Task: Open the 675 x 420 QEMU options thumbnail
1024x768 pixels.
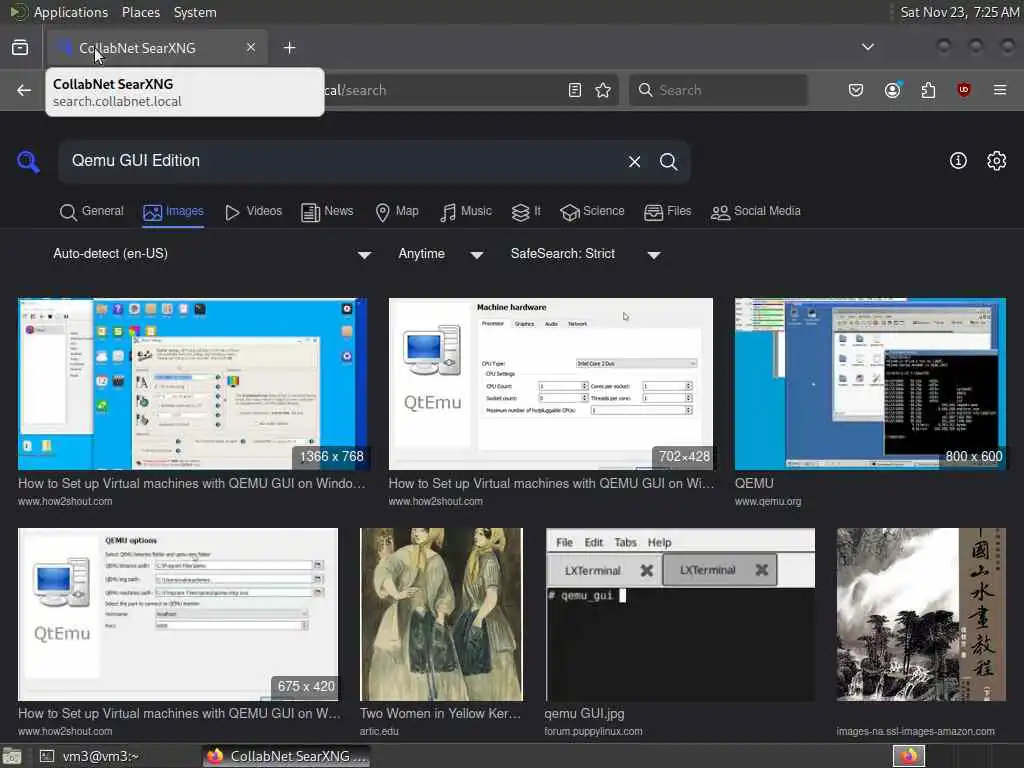Action: tap(178, 615)
